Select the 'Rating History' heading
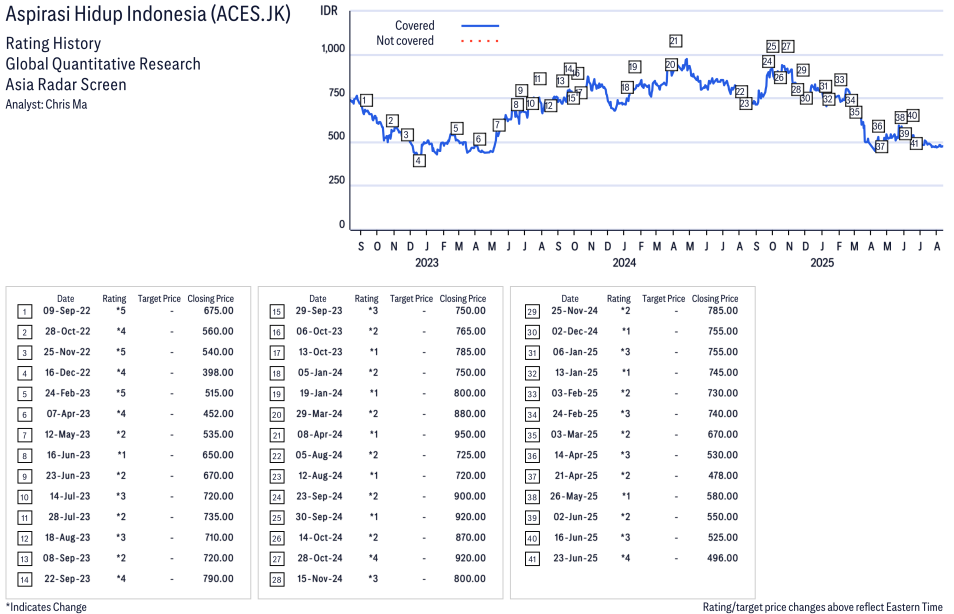This screenshot has width=954, height=614. tap(54, 44)
